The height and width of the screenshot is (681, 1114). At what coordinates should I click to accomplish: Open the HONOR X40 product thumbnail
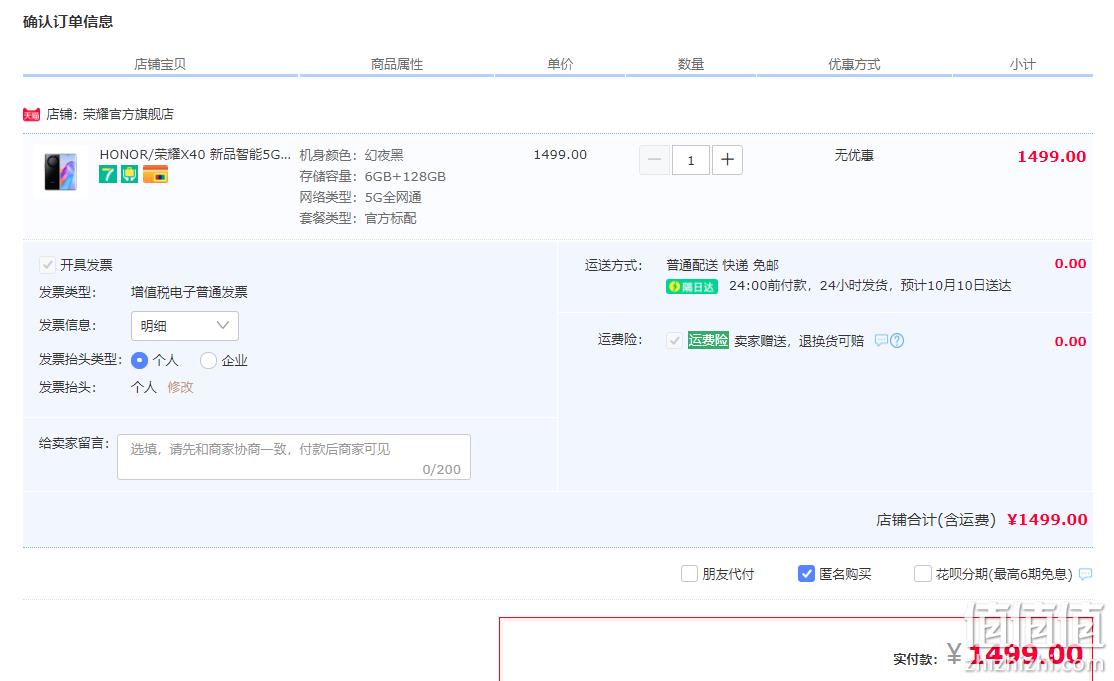(x=60, y=171)
